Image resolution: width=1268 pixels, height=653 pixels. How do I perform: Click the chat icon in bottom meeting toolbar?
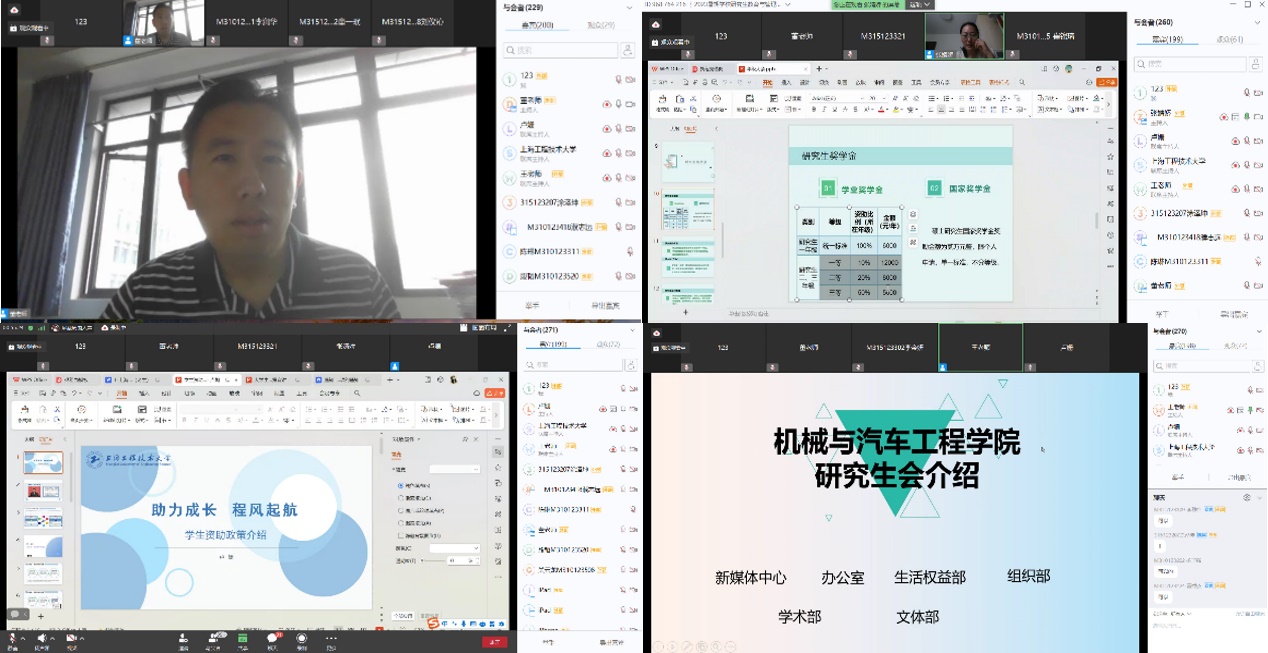(x=272, y=638)
